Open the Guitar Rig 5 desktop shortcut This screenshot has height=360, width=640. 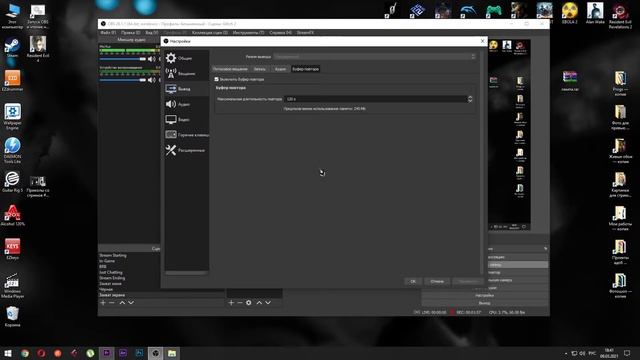coord(12,182)
